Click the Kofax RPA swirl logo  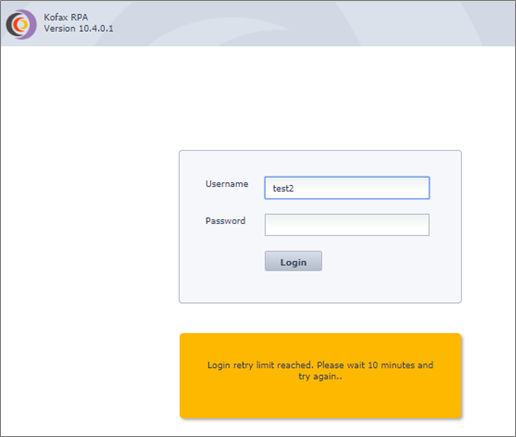[x=21, y=24]
